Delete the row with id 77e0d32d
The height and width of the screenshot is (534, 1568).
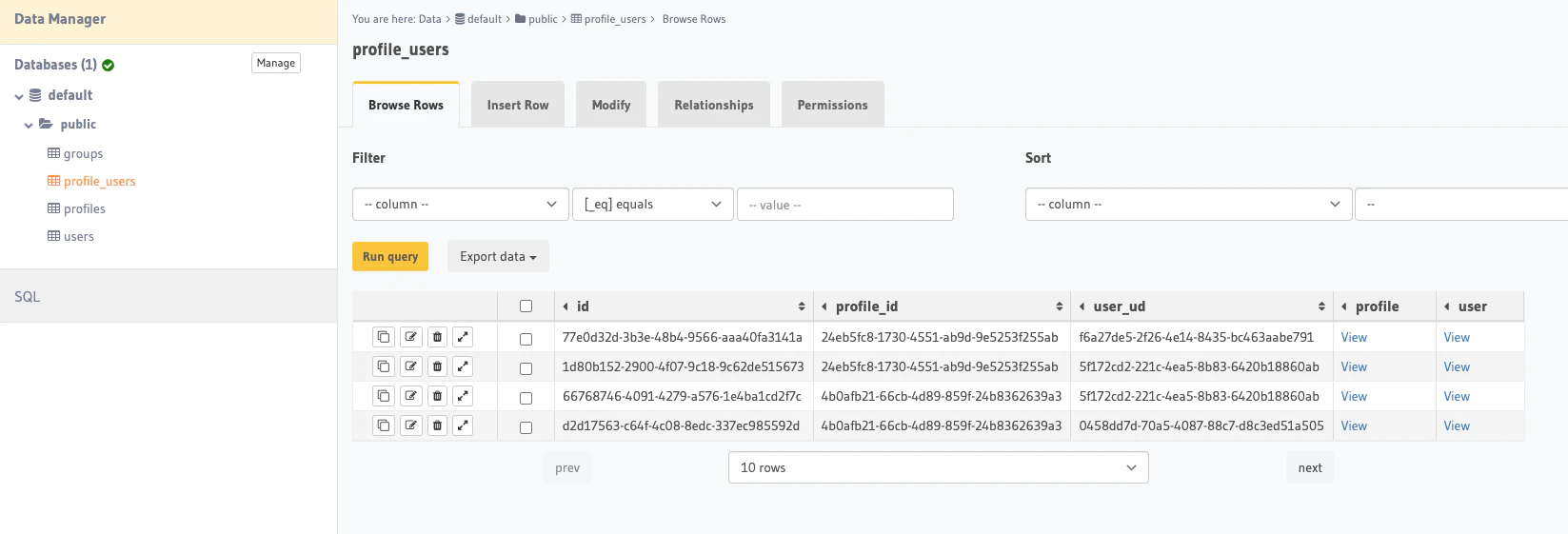[x=437, y=337]
